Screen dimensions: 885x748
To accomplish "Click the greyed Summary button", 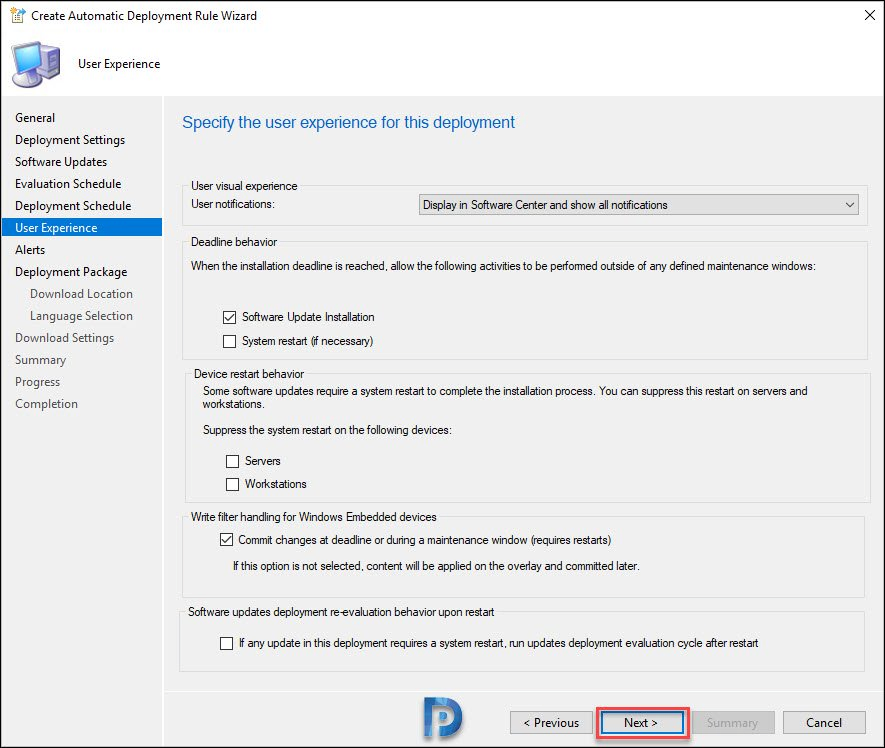I will 733,723.
